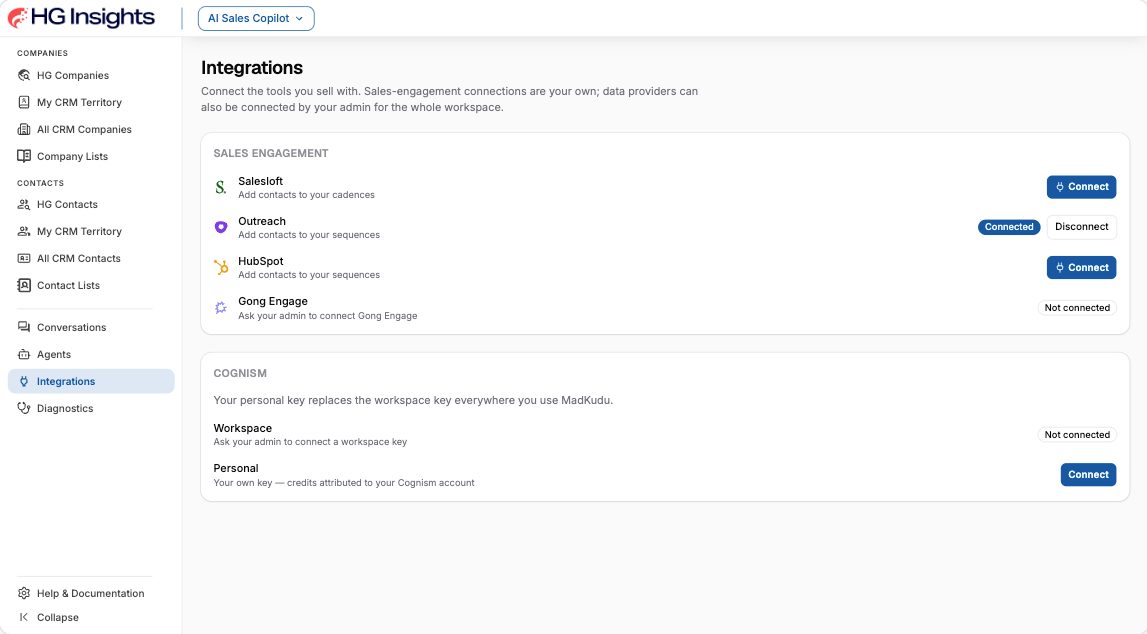Screen dimensions: 1147x634
Task: Click Collapse to shrink the sidebar
Action: (x=91, y=617)
